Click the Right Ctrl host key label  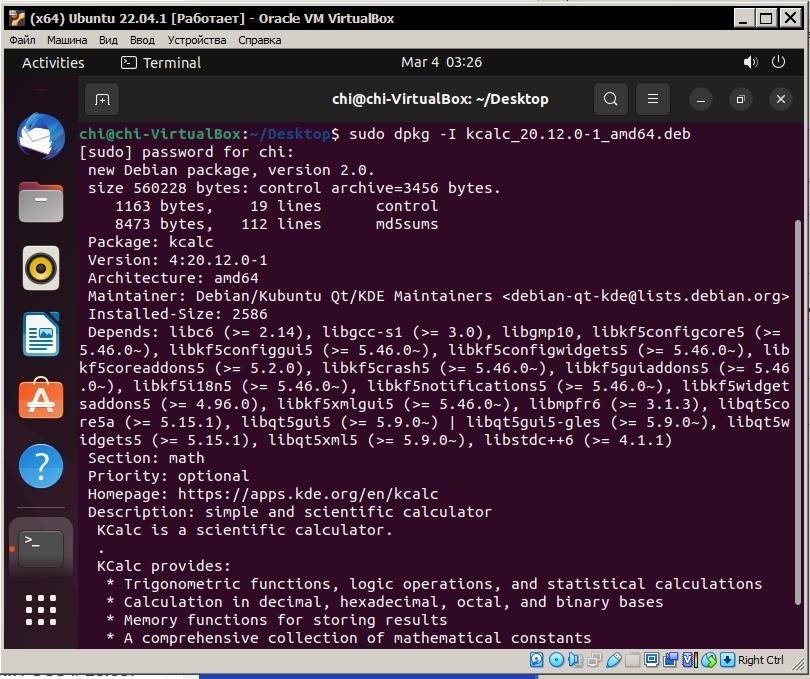coord(760,660)
